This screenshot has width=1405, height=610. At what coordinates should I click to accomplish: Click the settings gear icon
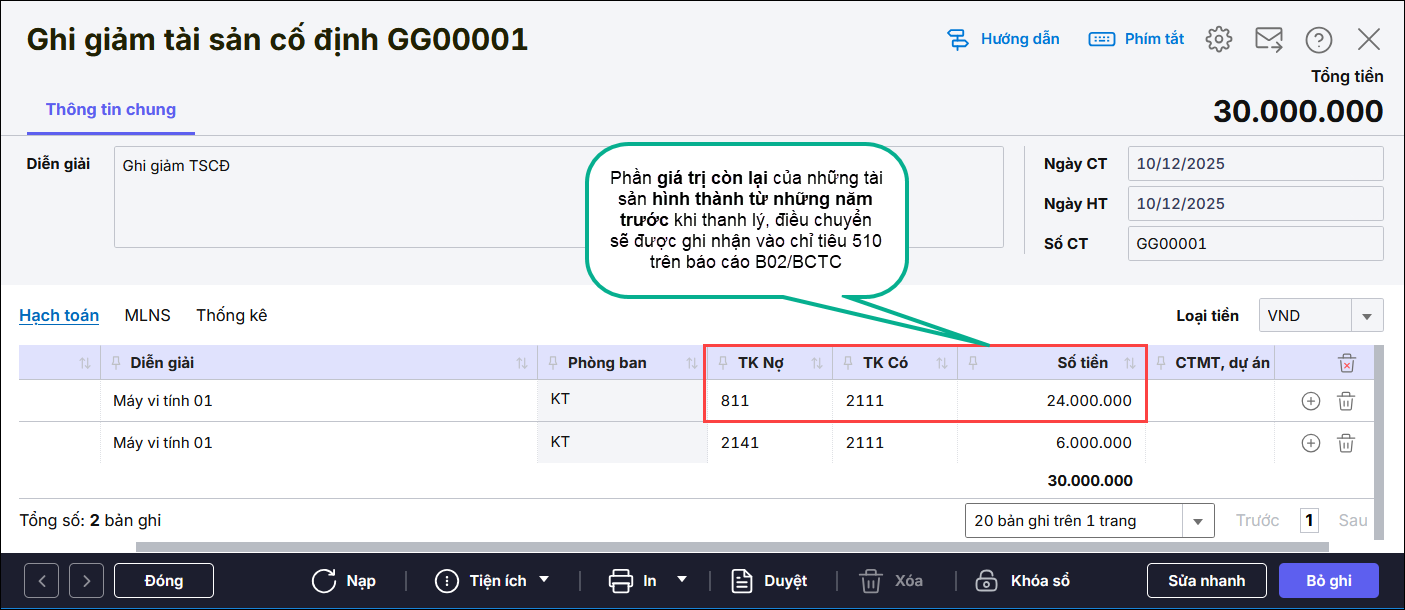tap(1218, 39)
